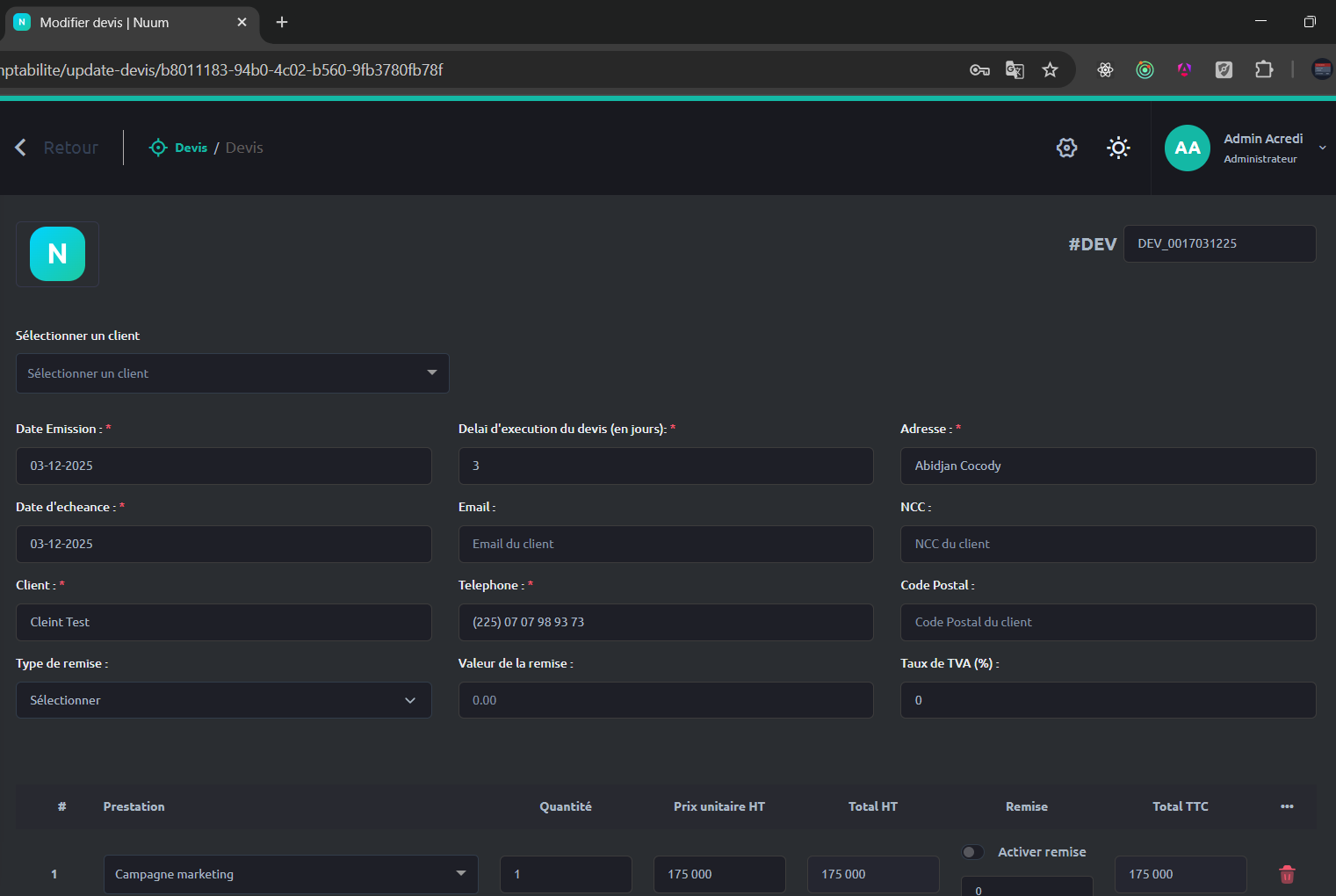The image size is (1336, 896).
Task: Click the Email du client input field
Action: click(665, 544)
